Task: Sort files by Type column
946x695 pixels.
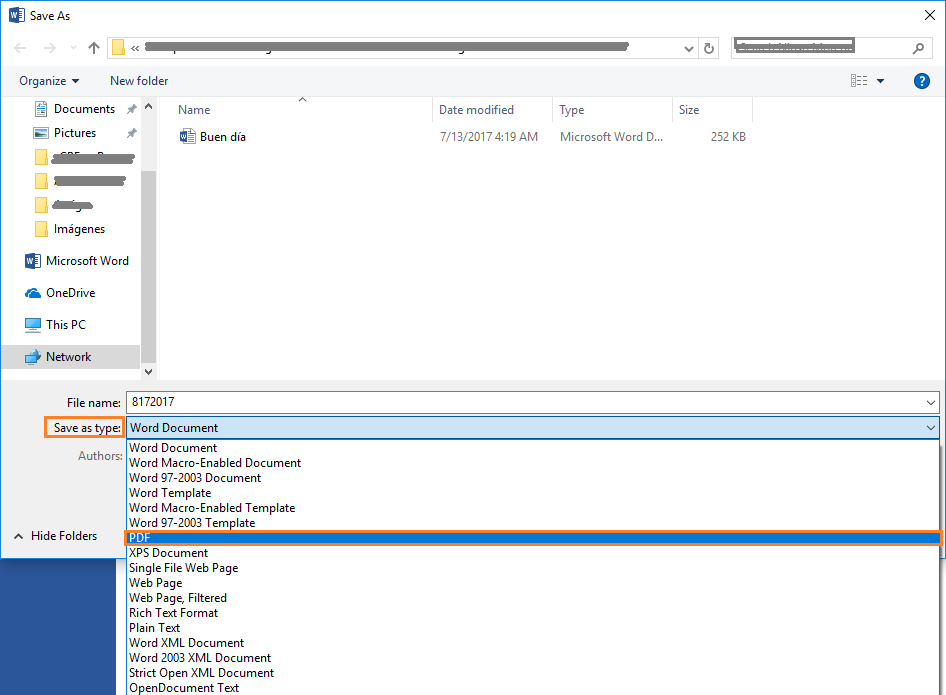Action: (x=571, y=110)
